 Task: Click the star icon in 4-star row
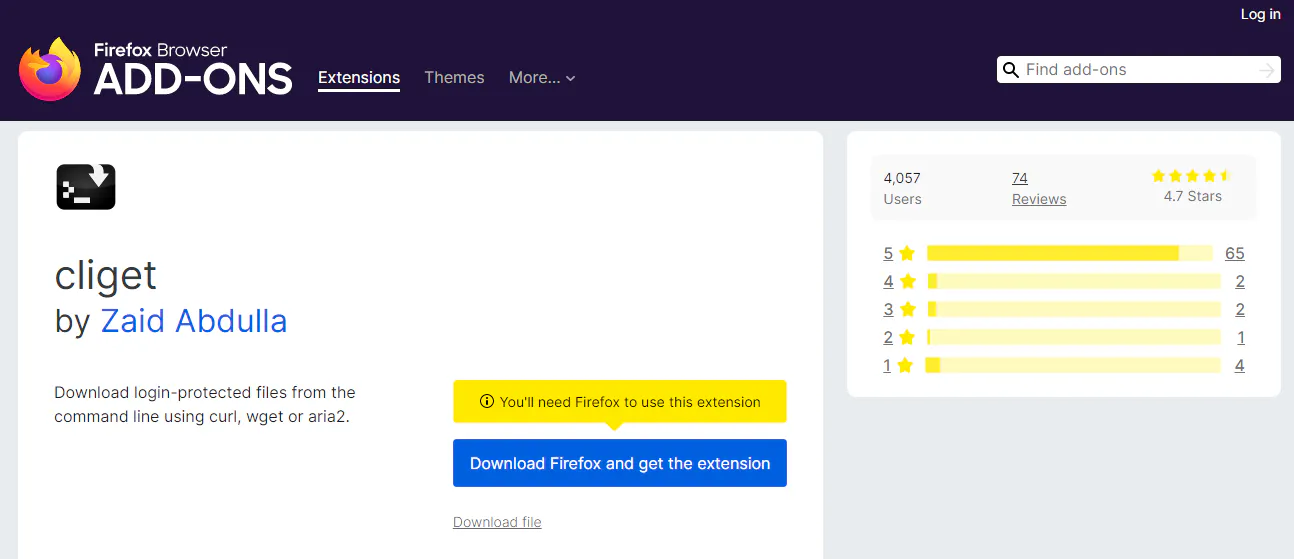[x=907, y=281]
